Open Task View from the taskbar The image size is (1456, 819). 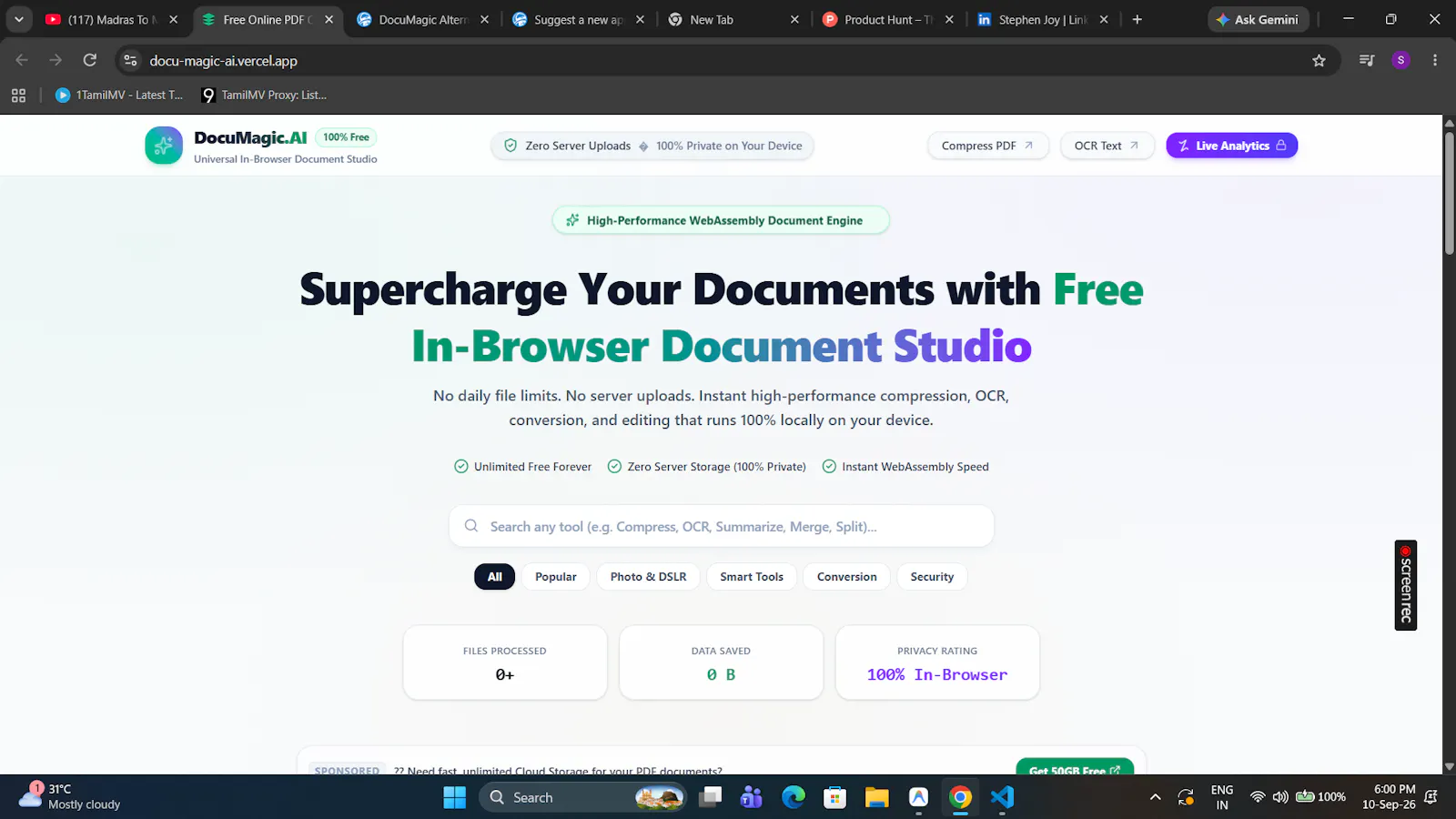coord(711,797)
